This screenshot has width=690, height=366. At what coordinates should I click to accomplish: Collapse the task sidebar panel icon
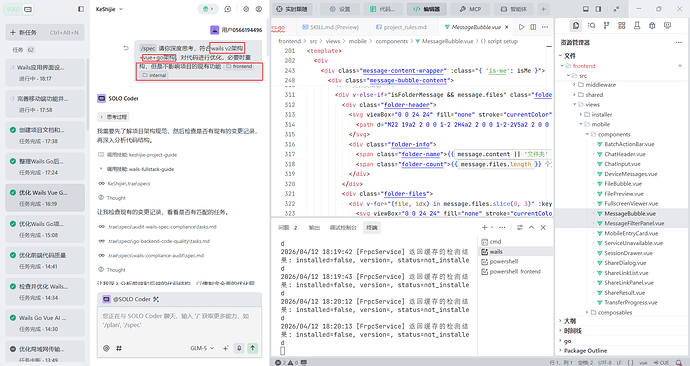point(81,9)
